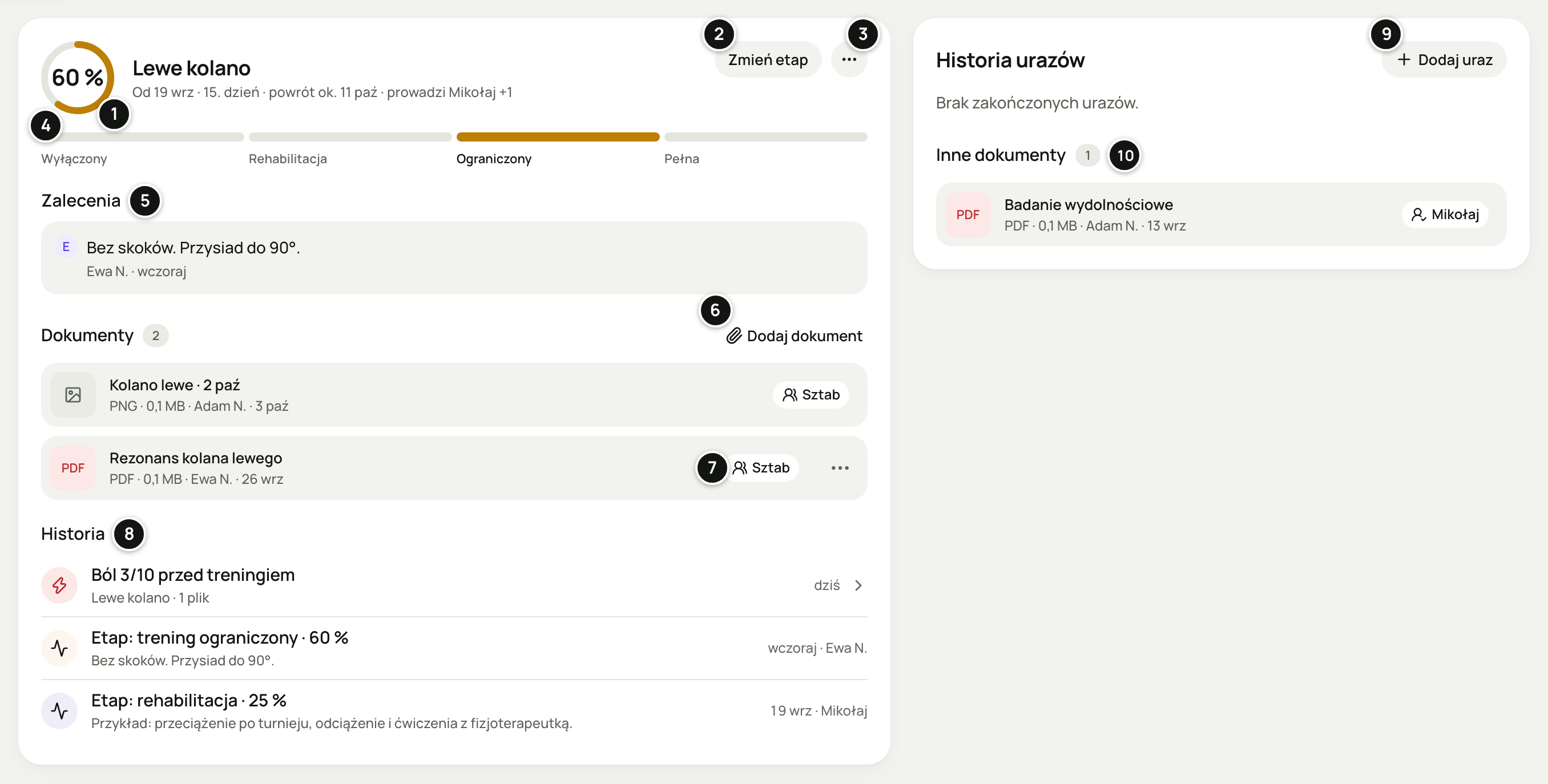
Task: Click the image file icon for Kolano lewe
Action: pos(72,395)
